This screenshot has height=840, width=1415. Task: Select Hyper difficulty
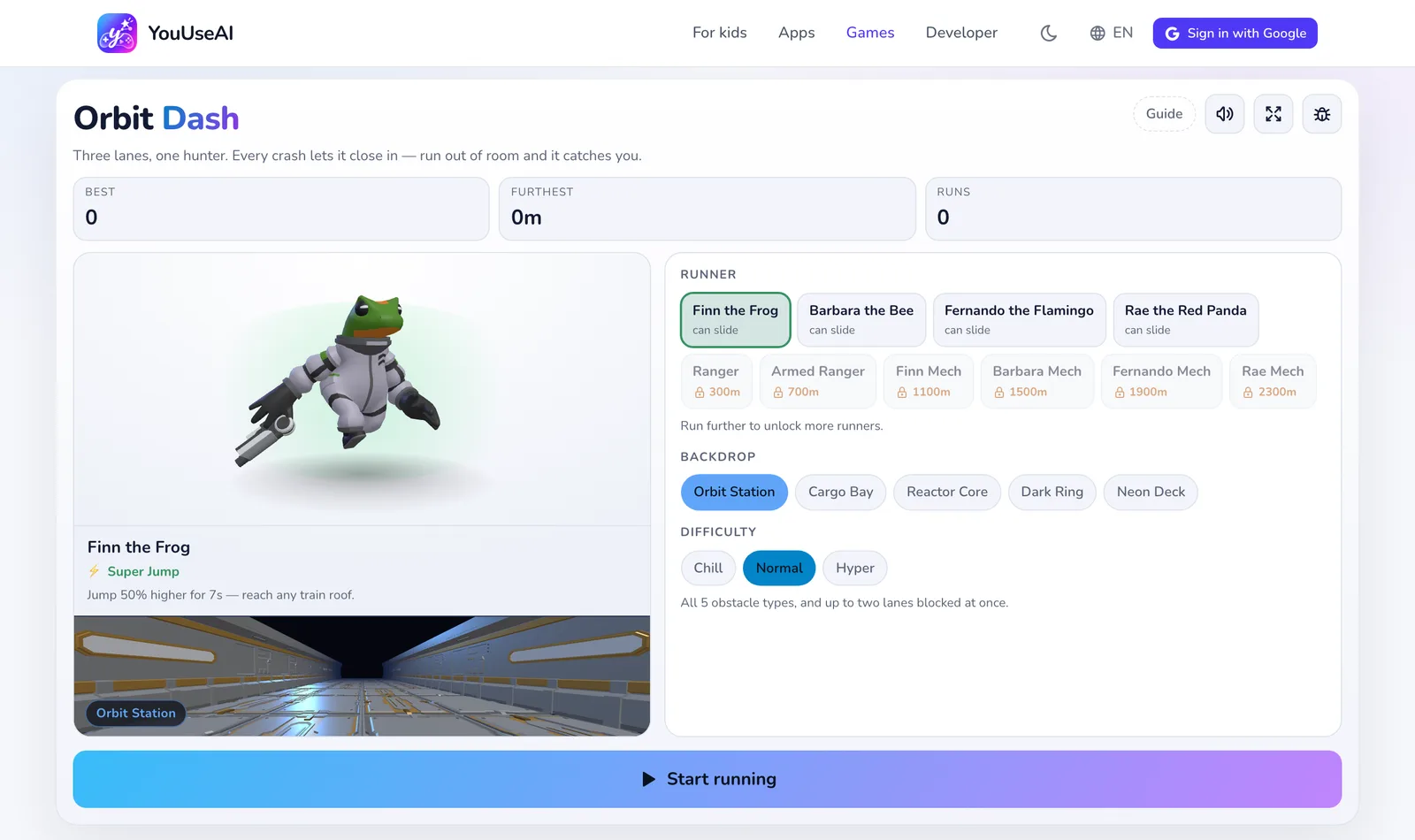(x=855, y=568)
